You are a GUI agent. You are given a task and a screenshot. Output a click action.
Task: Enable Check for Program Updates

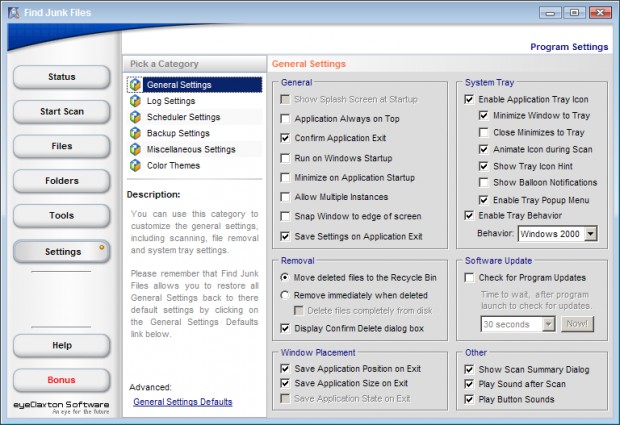(469, 278)
